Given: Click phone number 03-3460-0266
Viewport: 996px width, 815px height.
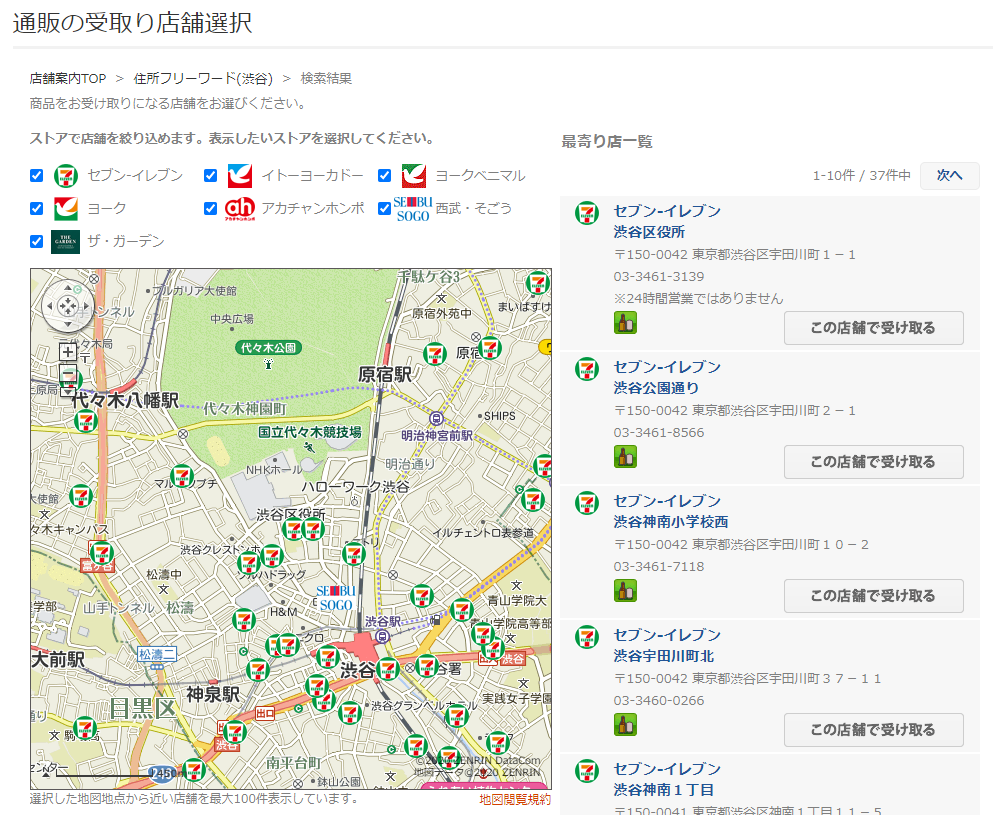Looking at the screenshot, I should 659,701.
